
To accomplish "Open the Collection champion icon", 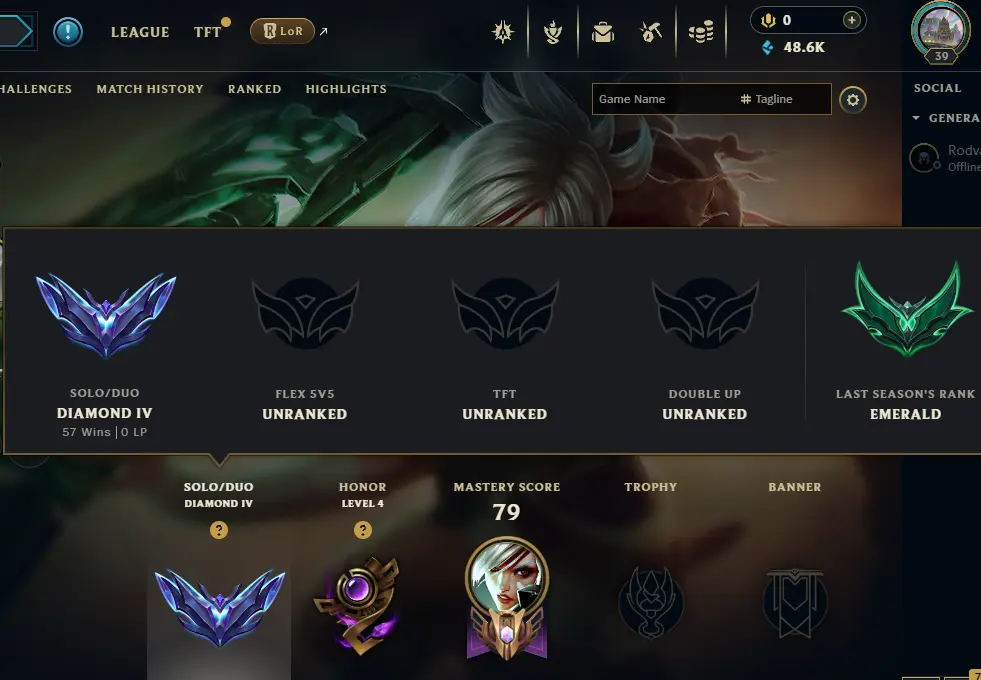I will tap(552, 32).
